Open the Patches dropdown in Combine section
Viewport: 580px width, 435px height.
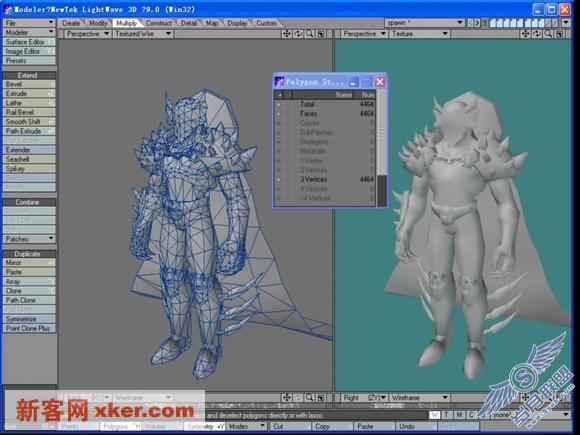[x=29, y=239]
